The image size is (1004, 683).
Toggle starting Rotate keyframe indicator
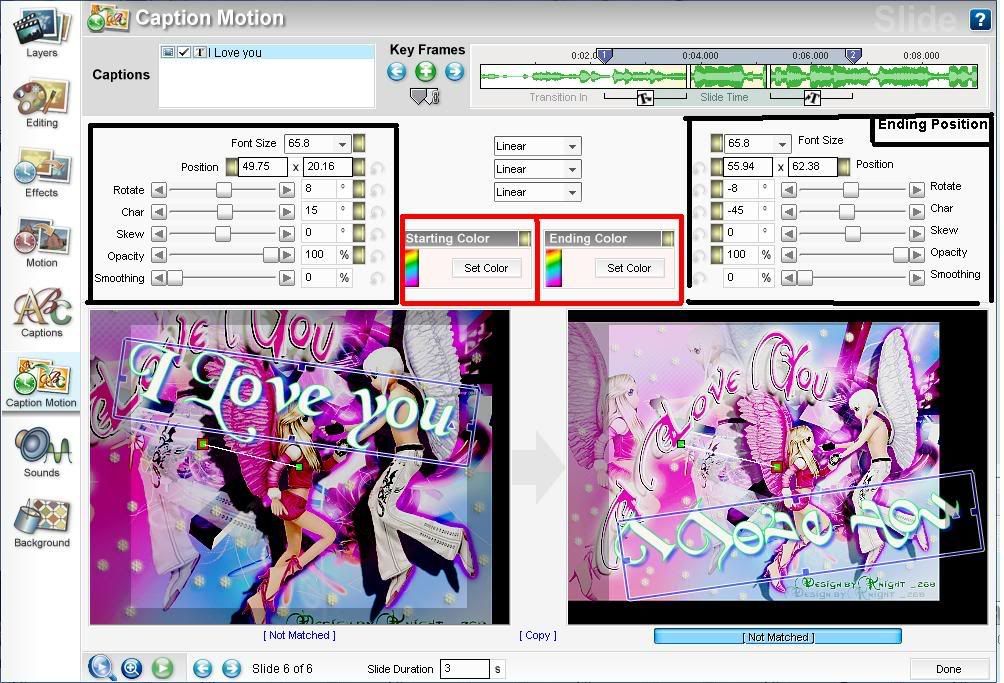tap(359, 189)
